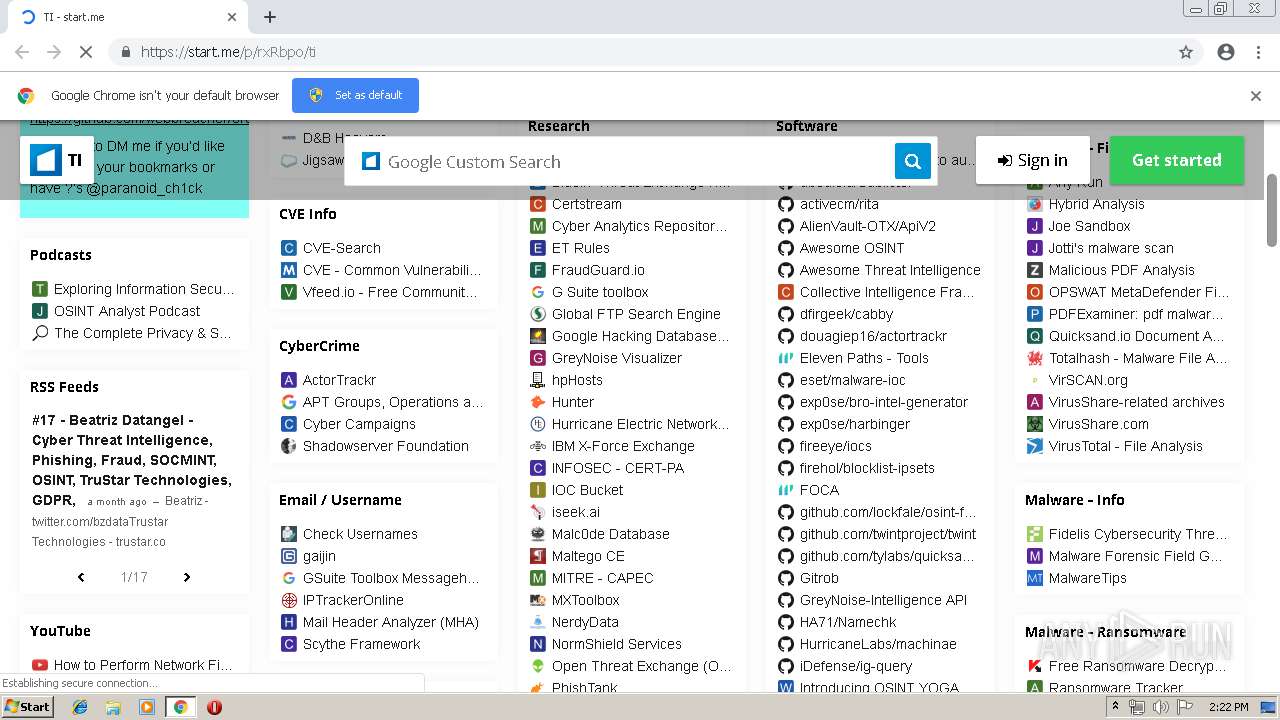Image resolution: width=1280 pixels, height=720 pixels.
Task: Open Windows Explorer folder from taskbar
Action: [113, 706]
